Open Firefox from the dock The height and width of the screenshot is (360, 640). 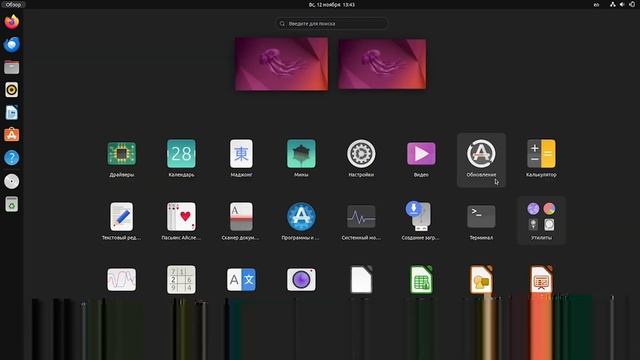click(11, 22)
